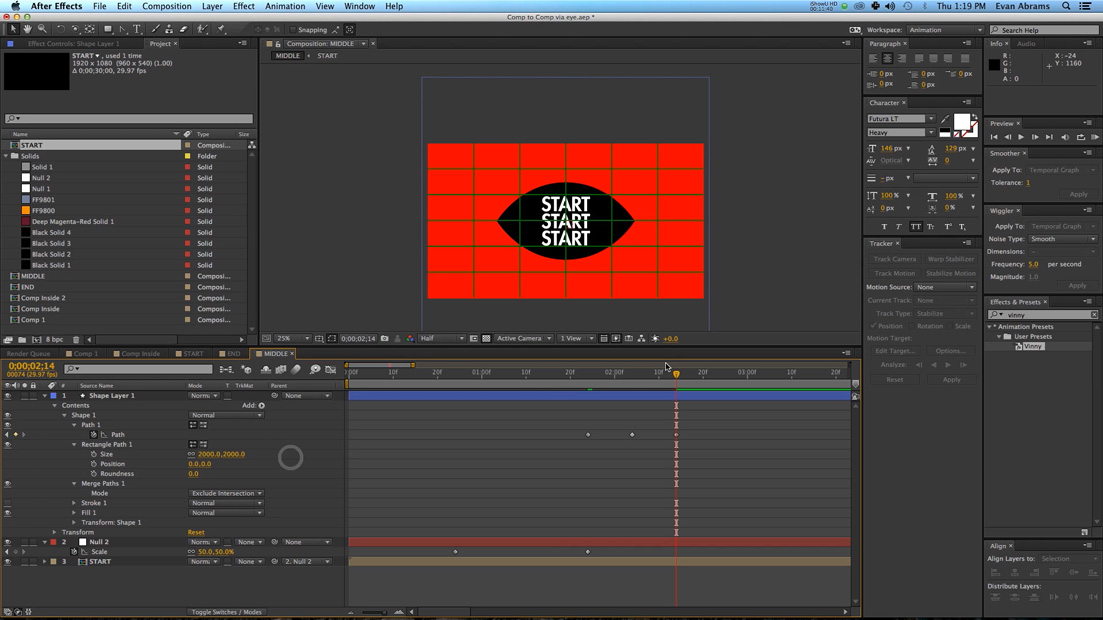
Task: Enable the Snapping checkbox
Action: 292,30
